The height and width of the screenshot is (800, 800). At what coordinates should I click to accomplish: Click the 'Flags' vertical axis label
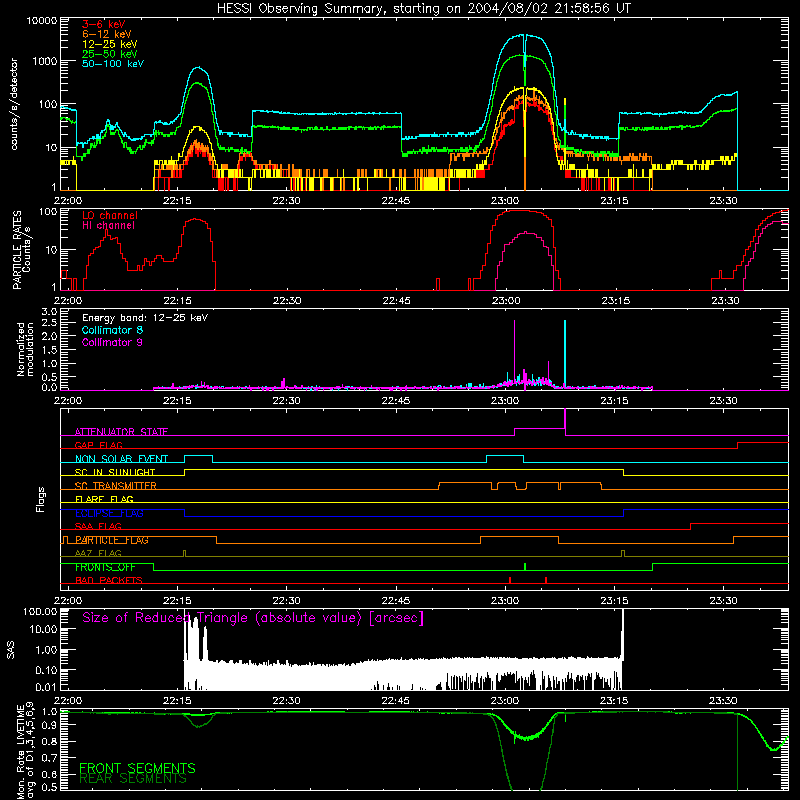(x=41, y=499)
